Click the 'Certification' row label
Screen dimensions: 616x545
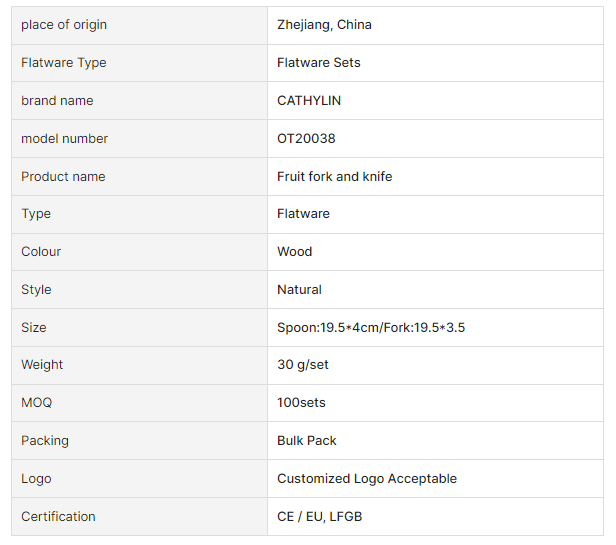[x=58, y=517]
